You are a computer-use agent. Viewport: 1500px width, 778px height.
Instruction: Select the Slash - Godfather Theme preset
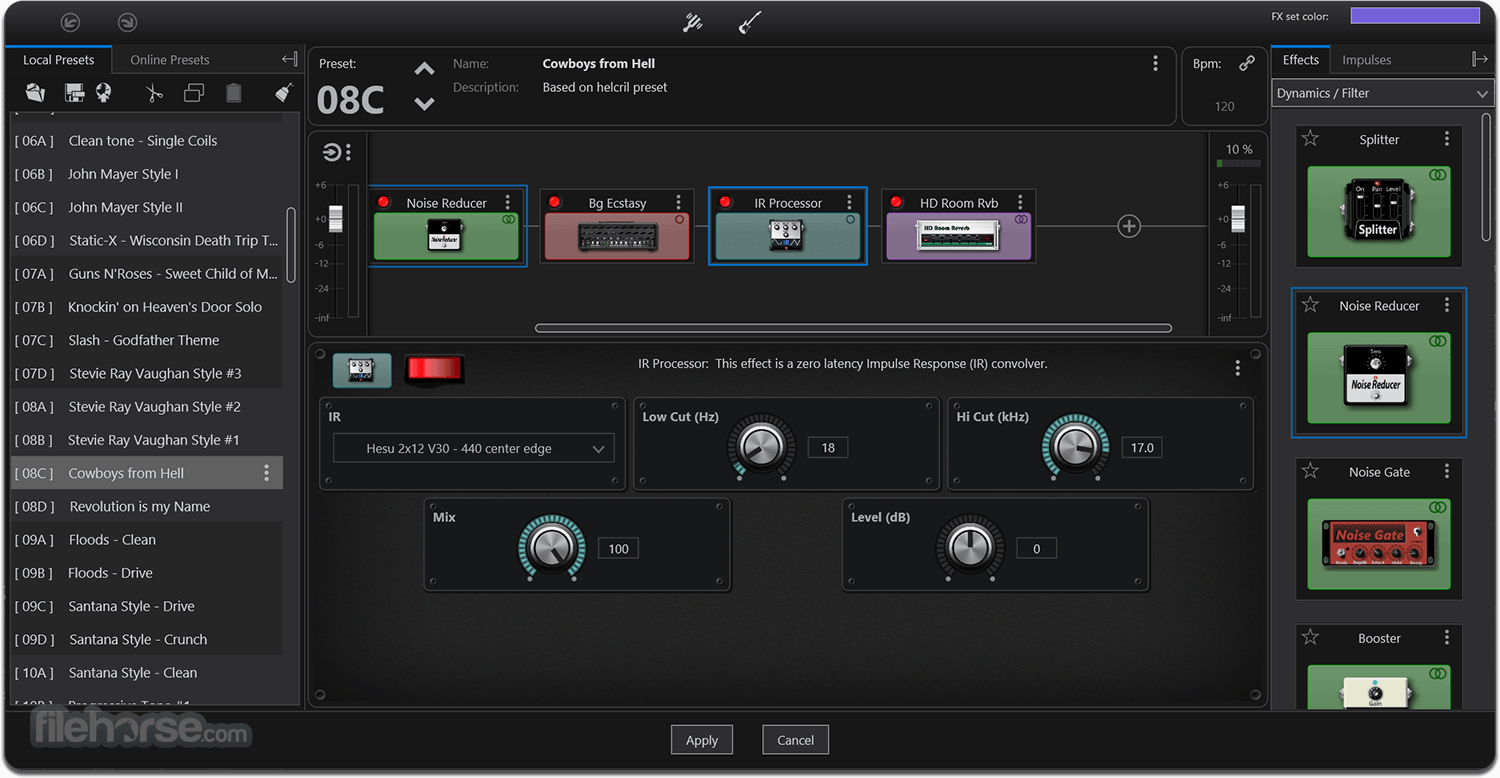click(147, 340)
